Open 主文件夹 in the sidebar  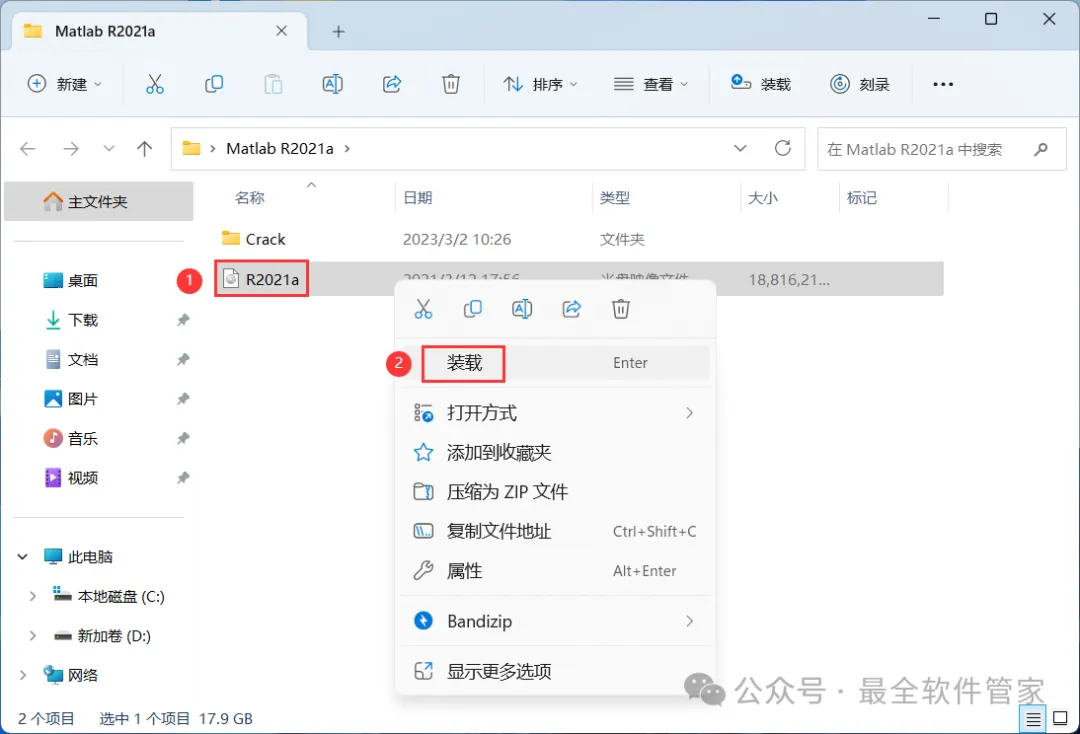(x=98, y=202)
